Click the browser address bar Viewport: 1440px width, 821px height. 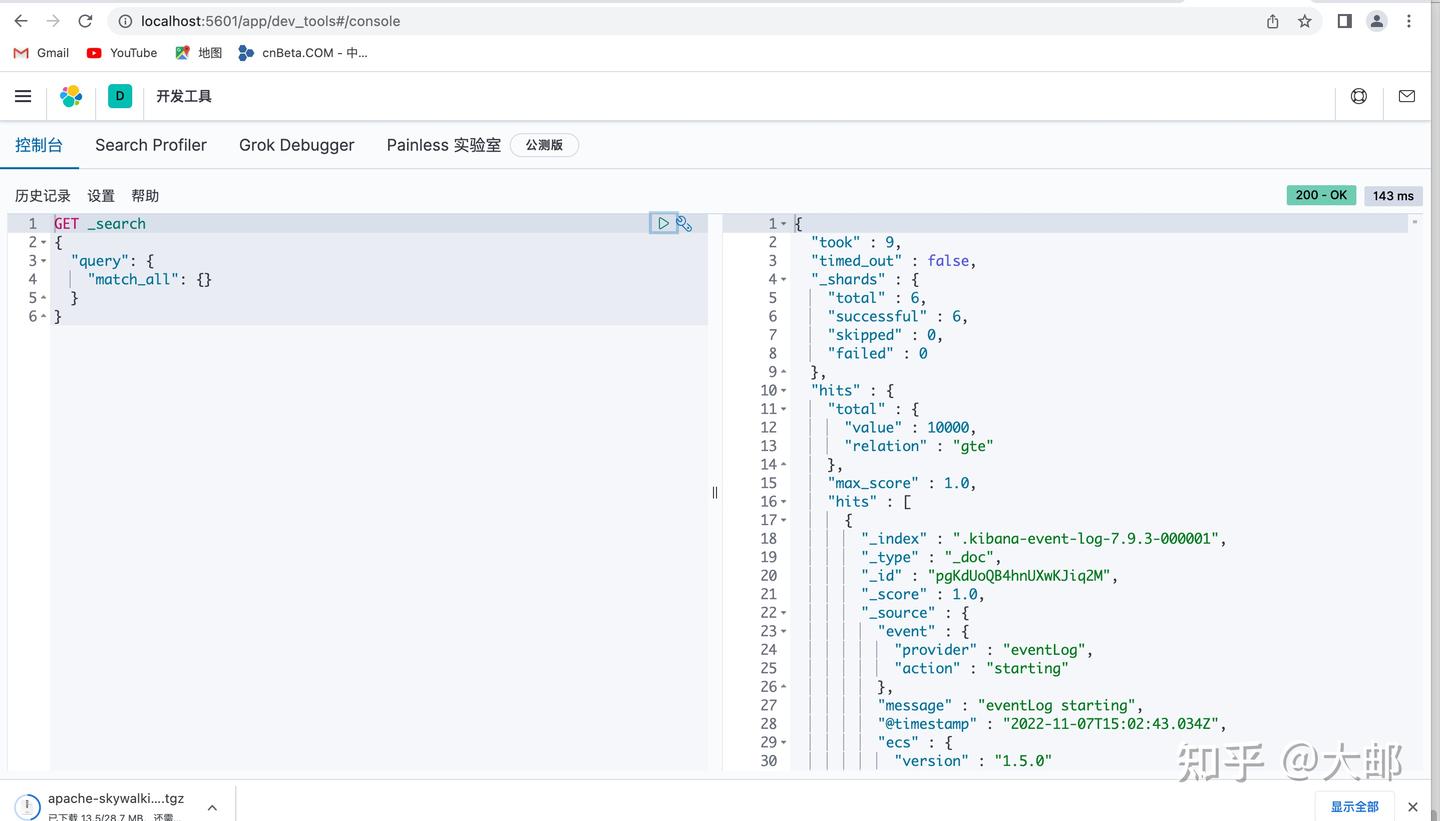tap(270, 20)
